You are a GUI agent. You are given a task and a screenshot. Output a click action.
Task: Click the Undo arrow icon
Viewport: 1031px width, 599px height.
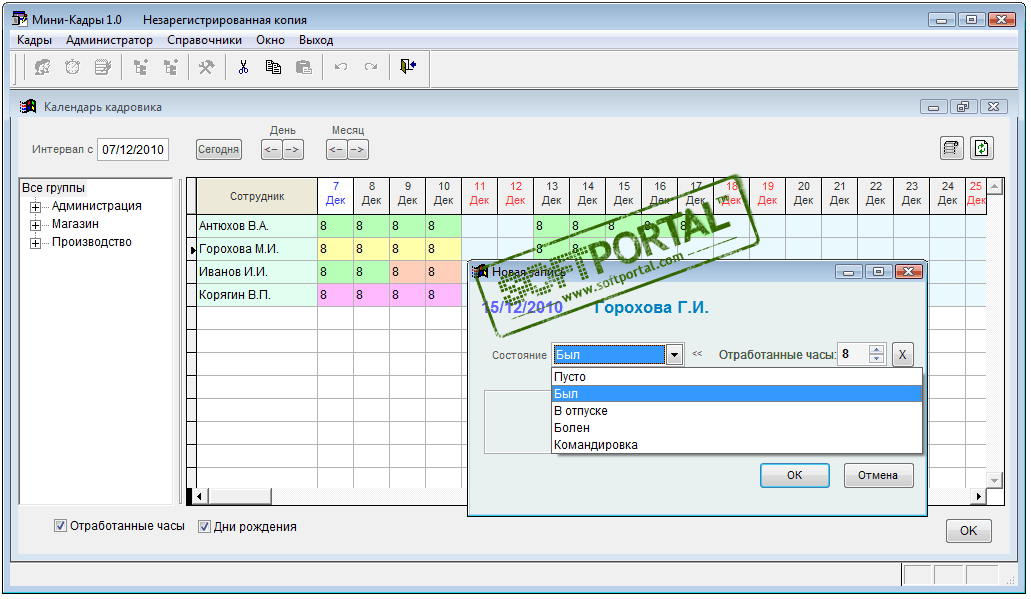pos(341,67)
